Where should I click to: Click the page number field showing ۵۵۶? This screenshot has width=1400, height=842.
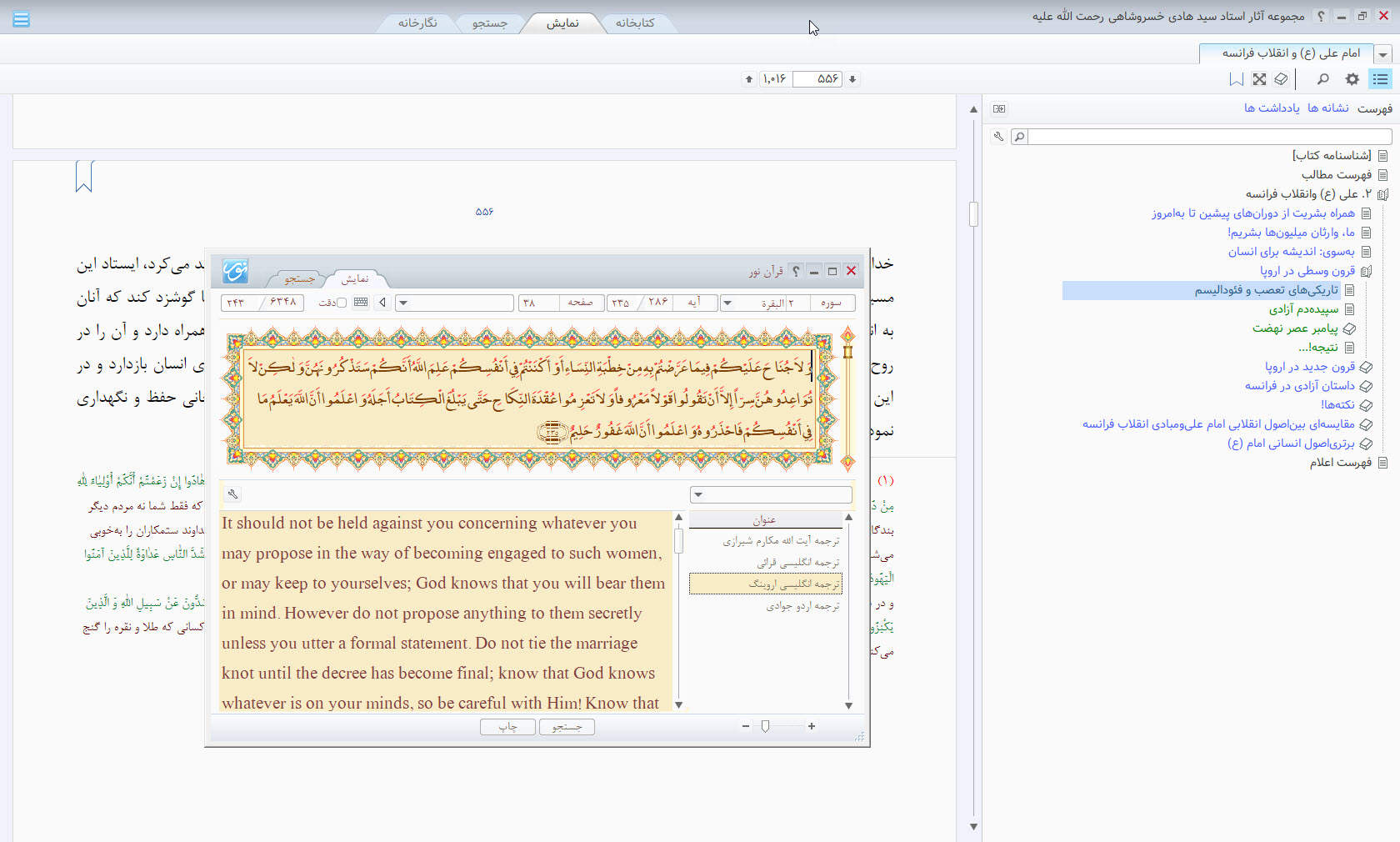(x=817, y=79)
